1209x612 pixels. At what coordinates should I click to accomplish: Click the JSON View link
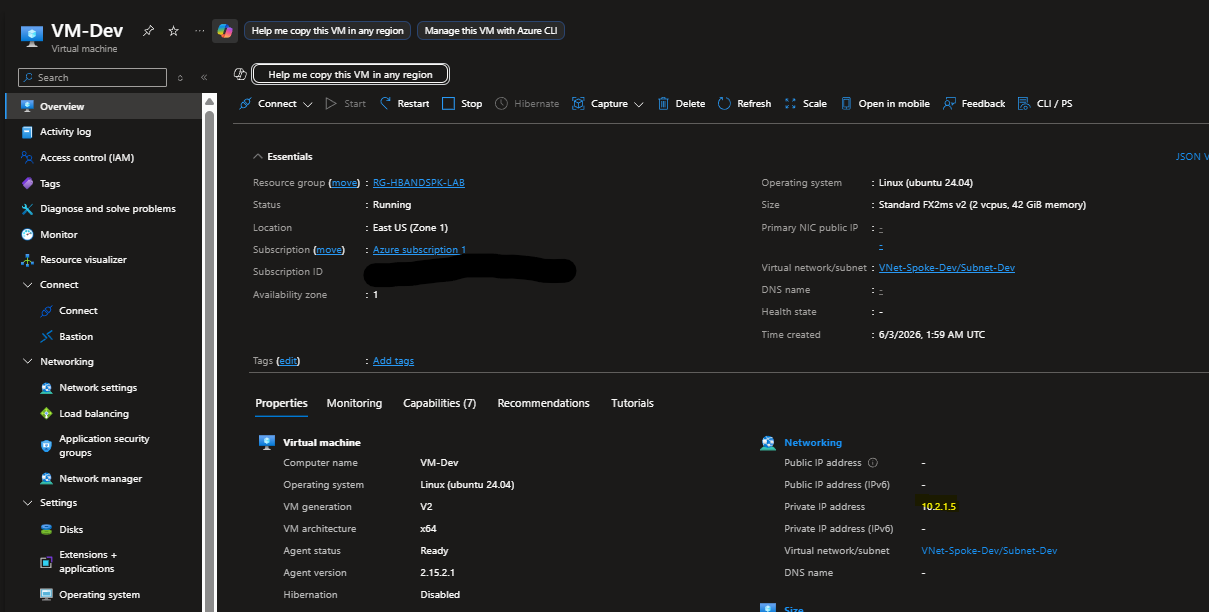(1192, 157)
